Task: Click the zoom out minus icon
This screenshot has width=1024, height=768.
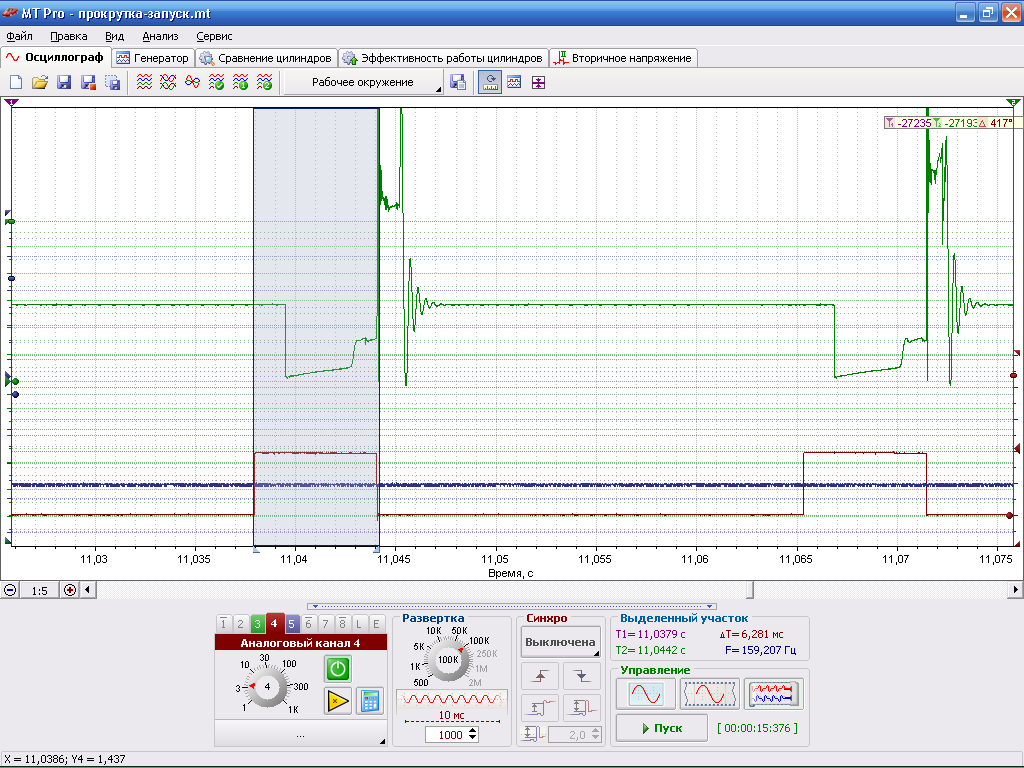Action: tap(10, 590)
